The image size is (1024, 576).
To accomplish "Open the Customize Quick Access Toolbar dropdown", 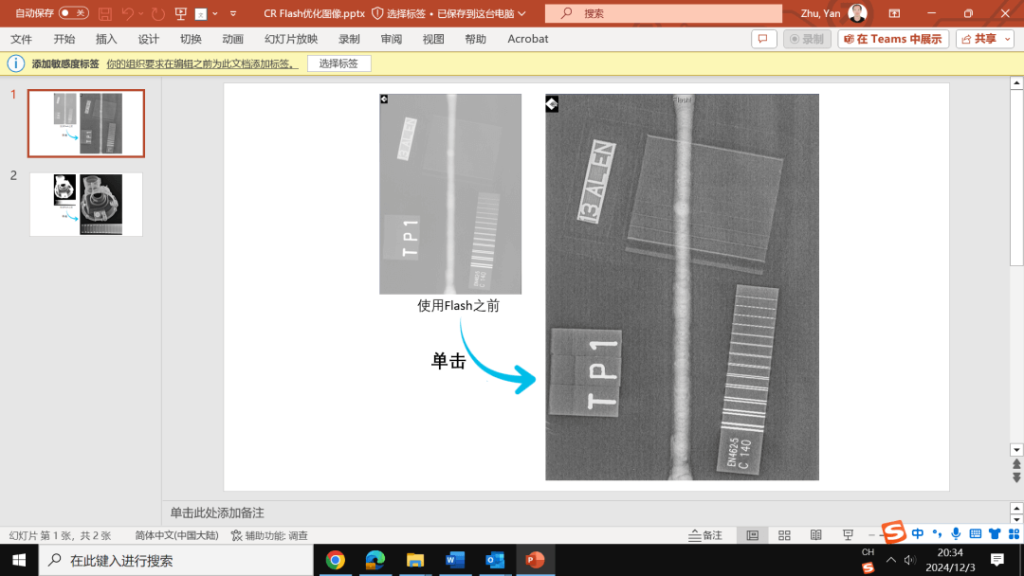I will pyautogui.click(x=233, y=14).
